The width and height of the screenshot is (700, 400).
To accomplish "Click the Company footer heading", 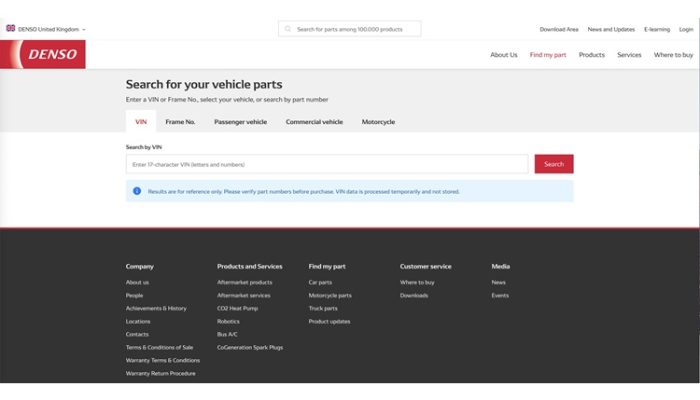I will click(140, 266).
